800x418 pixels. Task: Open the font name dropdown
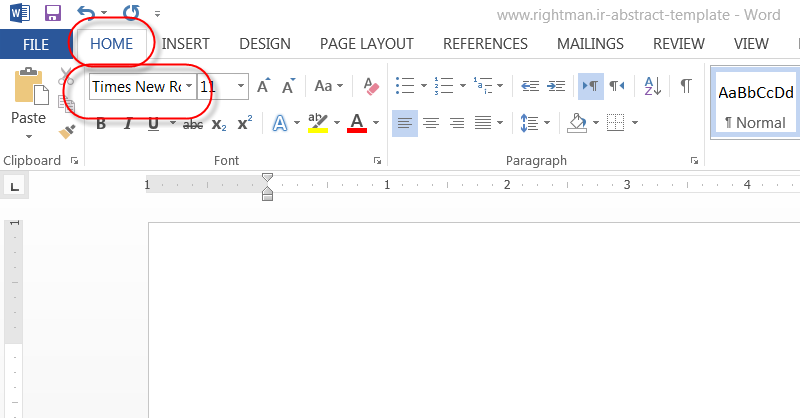[189, 87]
